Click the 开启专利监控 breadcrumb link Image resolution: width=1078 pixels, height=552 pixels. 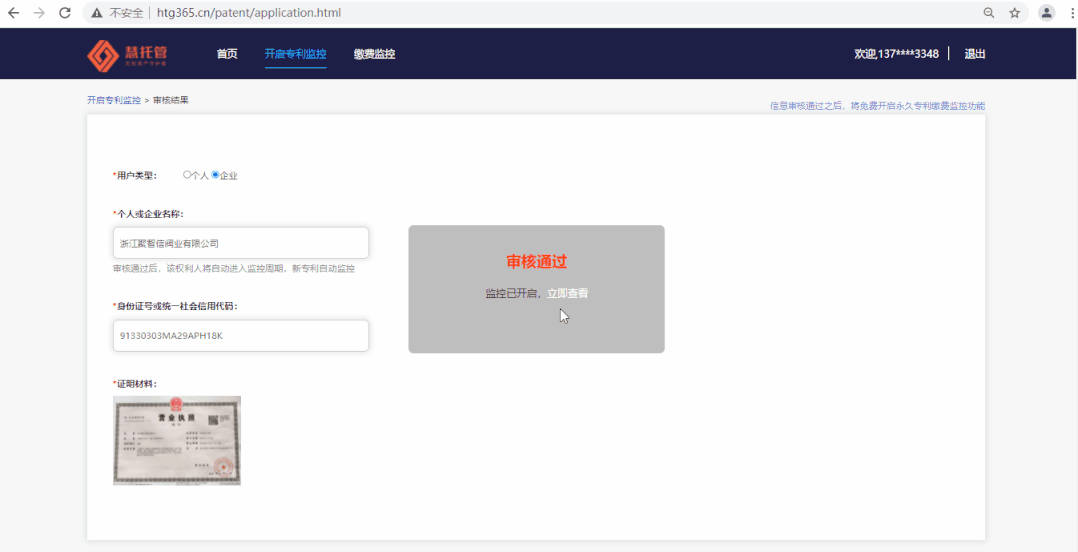tap(114, 100)
